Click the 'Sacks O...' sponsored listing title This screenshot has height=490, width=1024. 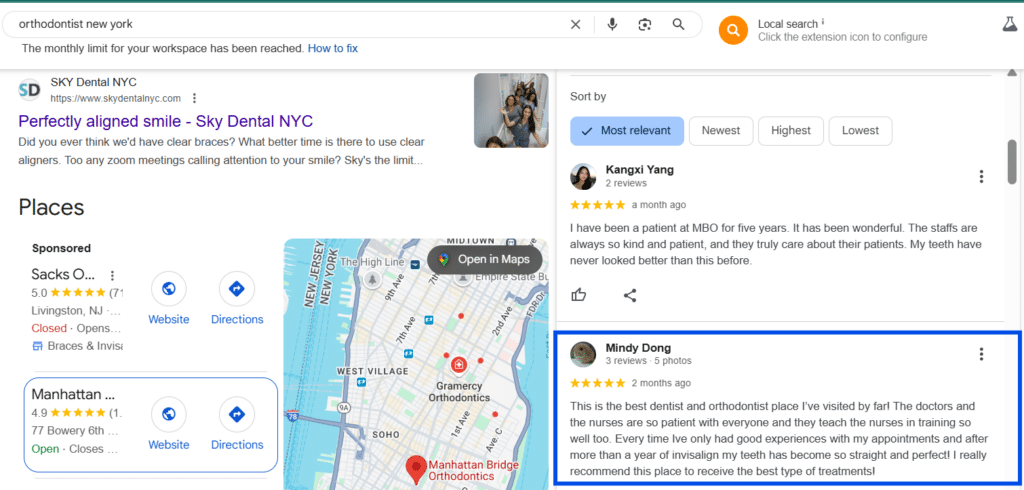(x=63, y=274)
